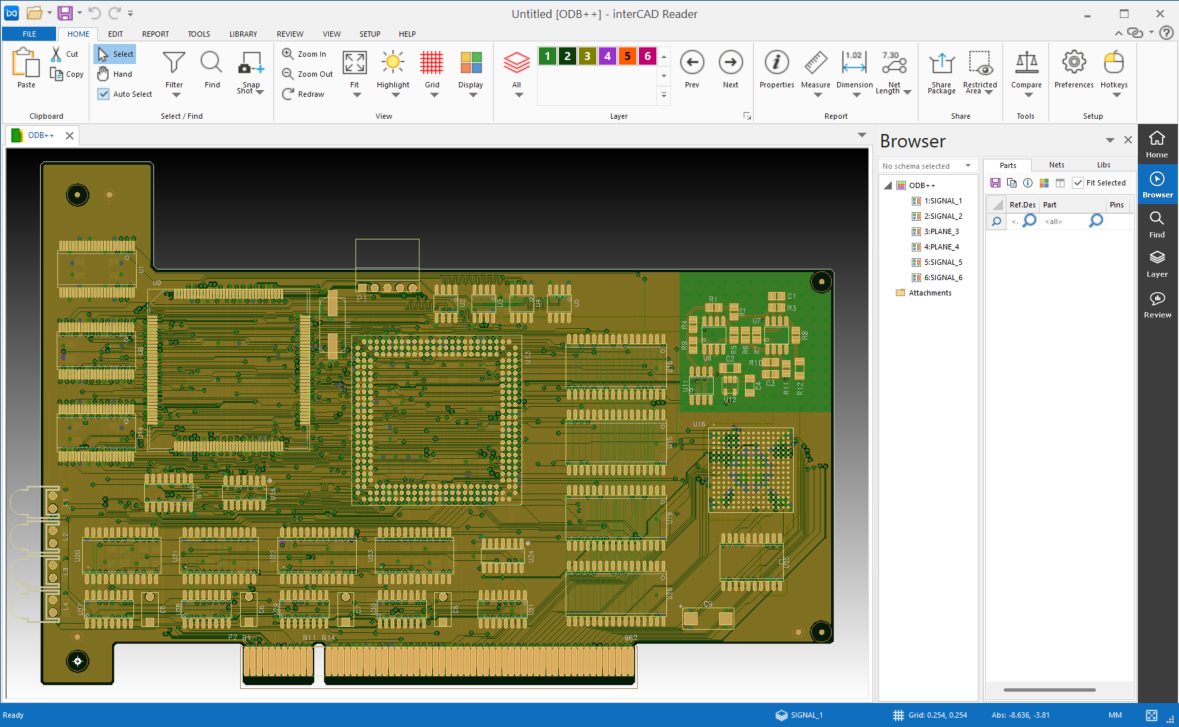Uncheck the Fit Selected checkbox
Screen dimensions: 1179x727
(1078, 183)
